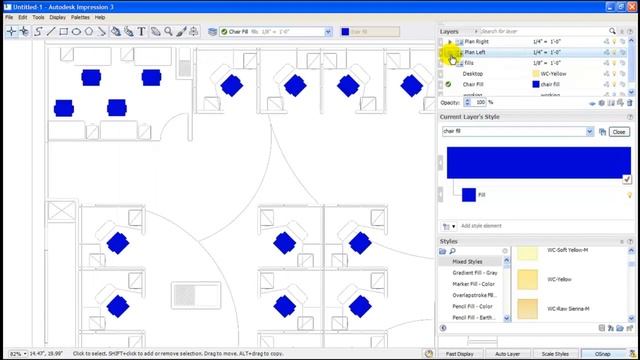This screenshot has width=640, height=360.
Task: Click the Plan Right layer stamp icon
Action: [606, 42]
